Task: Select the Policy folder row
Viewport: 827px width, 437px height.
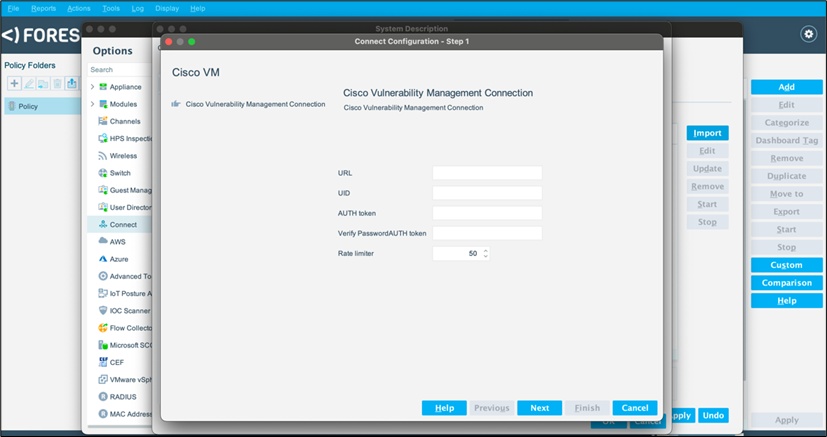Action: [43, 106]
